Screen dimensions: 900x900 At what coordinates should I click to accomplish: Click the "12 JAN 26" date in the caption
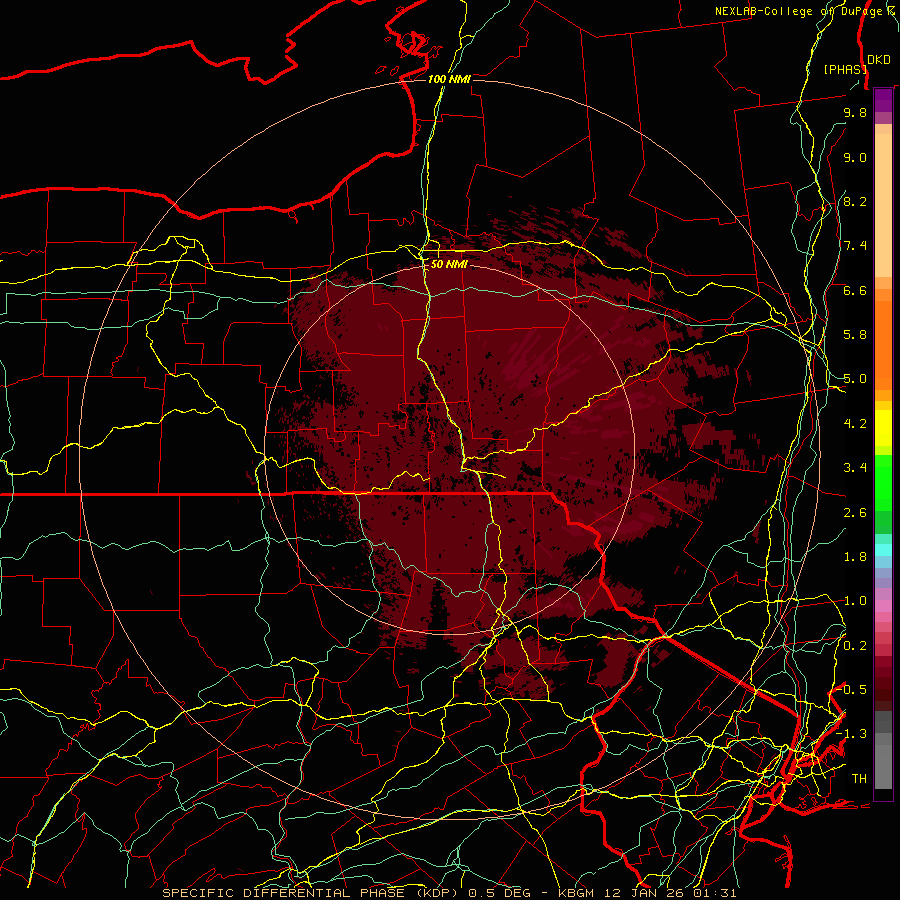tap(643, 893)
